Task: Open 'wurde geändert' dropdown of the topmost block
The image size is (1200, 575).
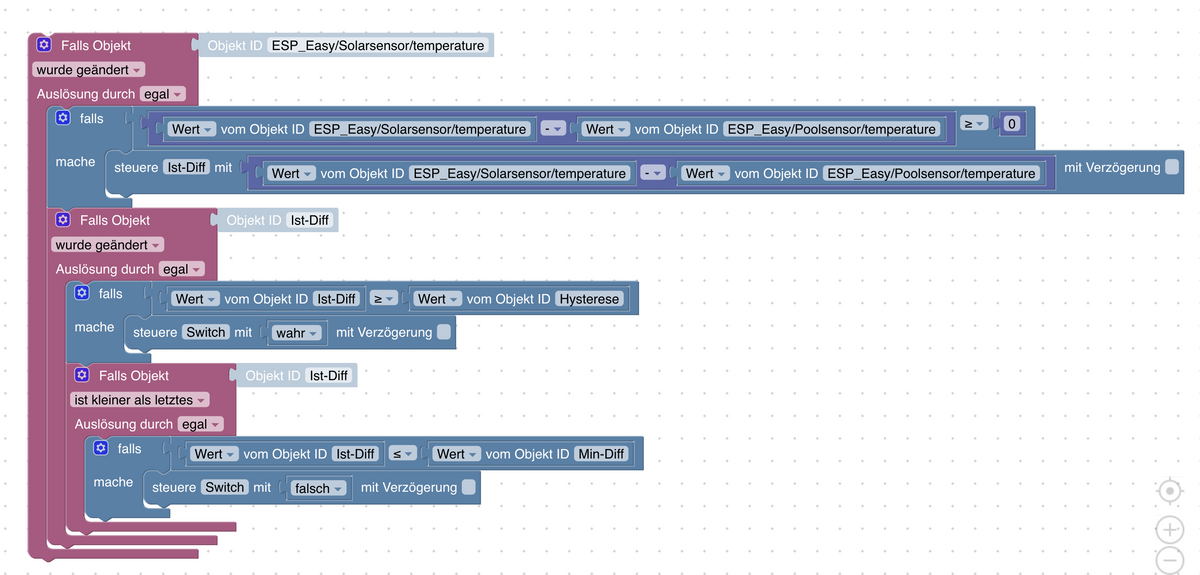Action: (89, 70)
